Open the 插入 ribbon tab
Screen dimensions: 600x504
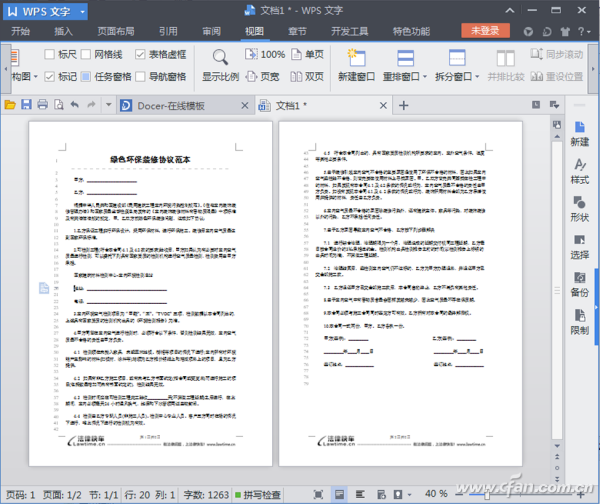click(64, 31)
